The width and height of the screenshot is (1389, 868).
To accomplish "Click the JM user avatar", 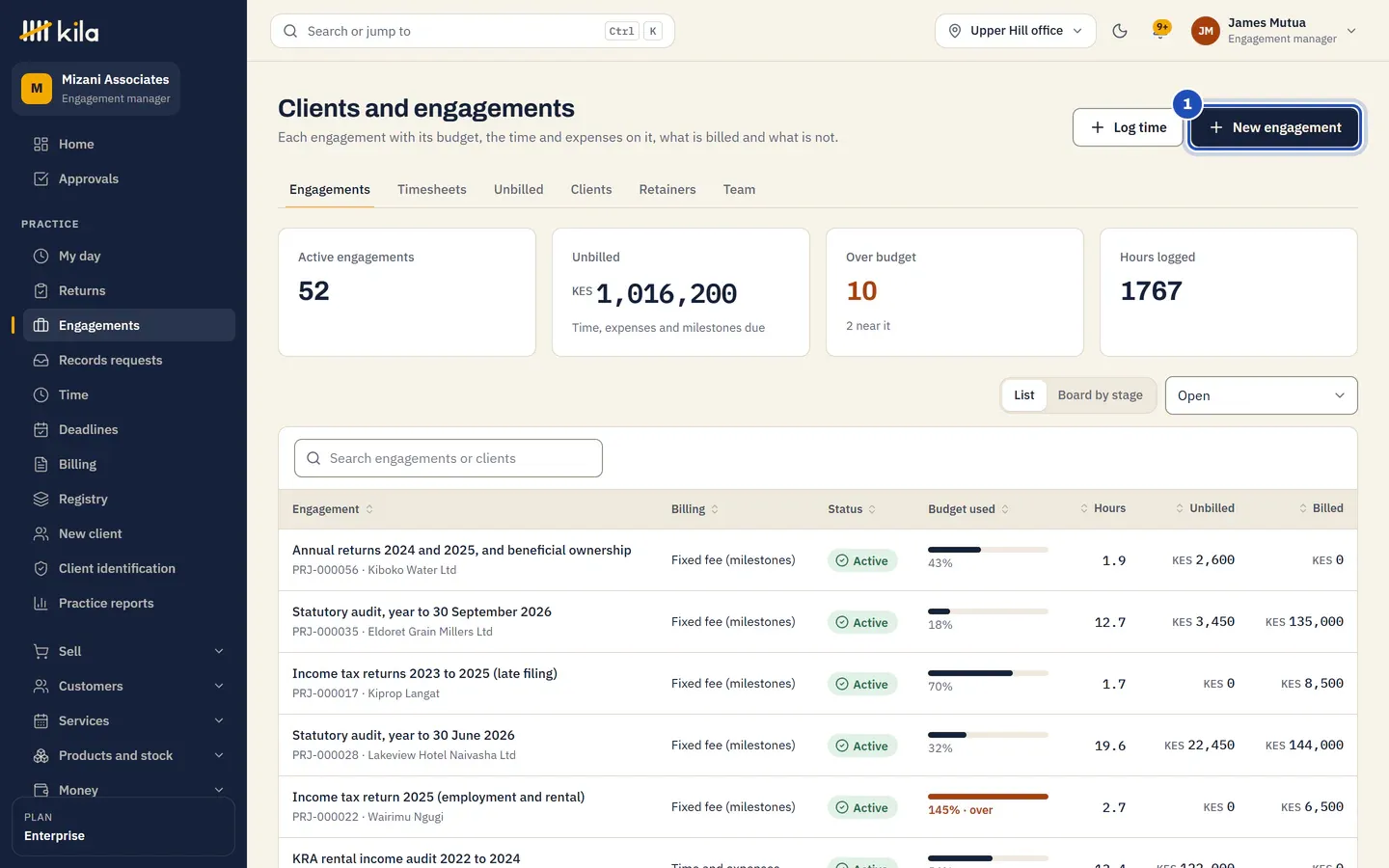I will click(x=1206, y=31).
